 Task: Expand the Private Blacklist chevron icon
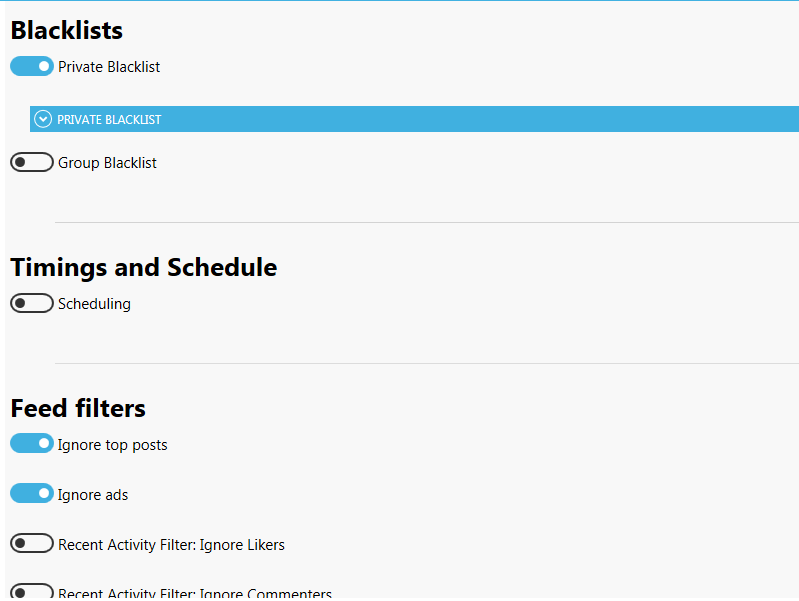[42, 119]
